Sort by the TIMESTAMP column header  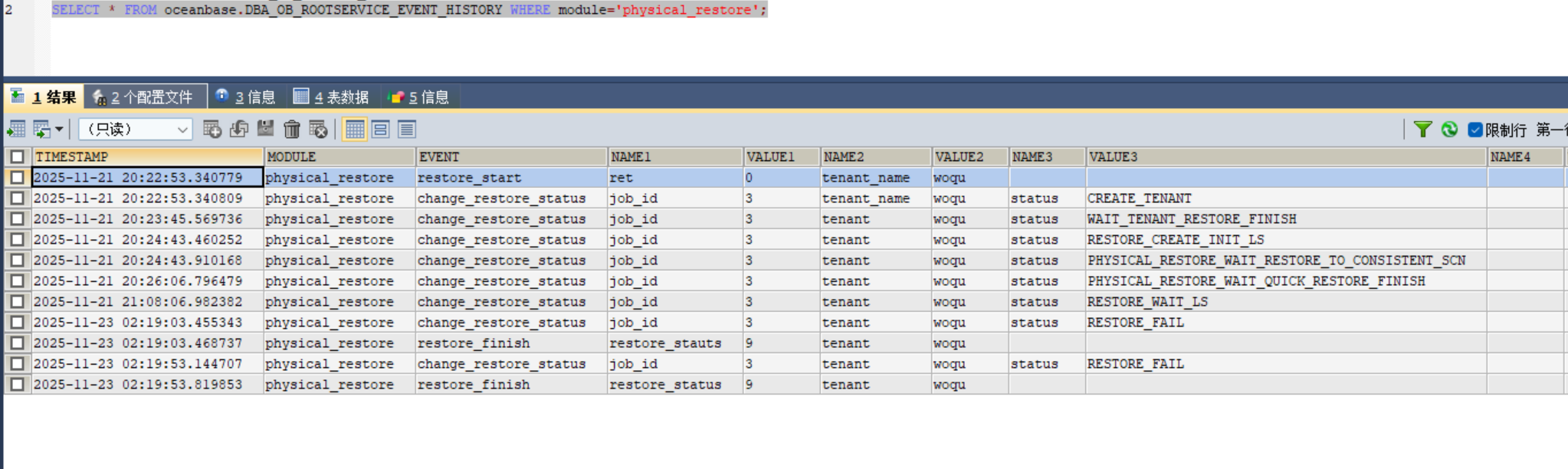coord(147,157)
